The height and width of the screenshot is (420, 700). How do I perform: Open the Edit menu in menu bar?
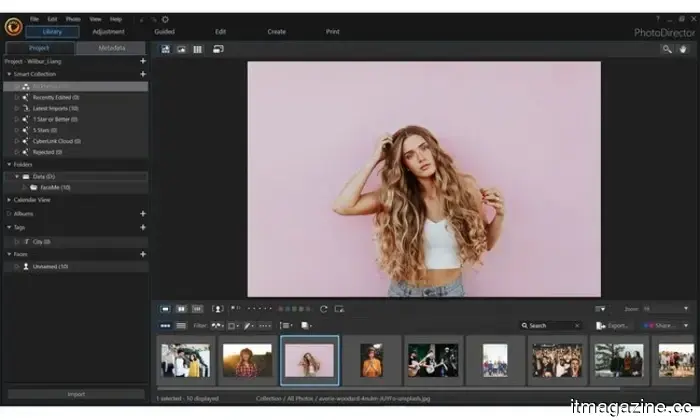(52, 19)
